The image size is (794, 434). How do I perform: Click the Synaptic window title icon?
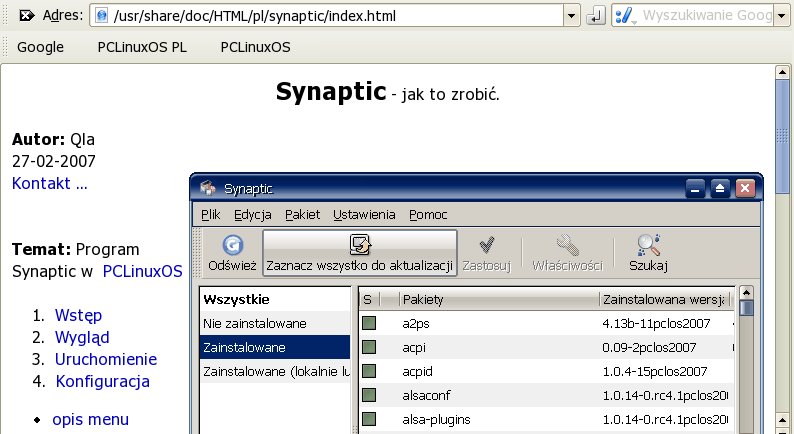tap(208, 188)
